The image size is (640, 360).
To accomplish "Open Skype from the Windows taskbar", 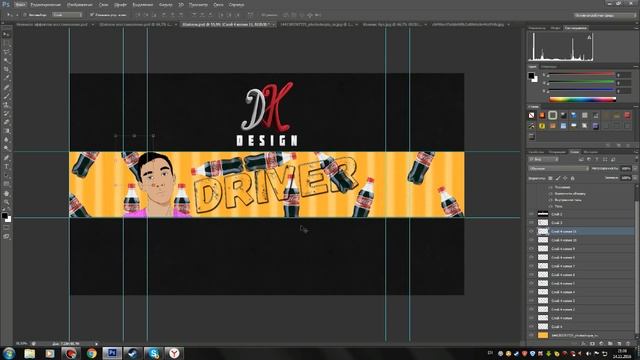I will [153, 353].
